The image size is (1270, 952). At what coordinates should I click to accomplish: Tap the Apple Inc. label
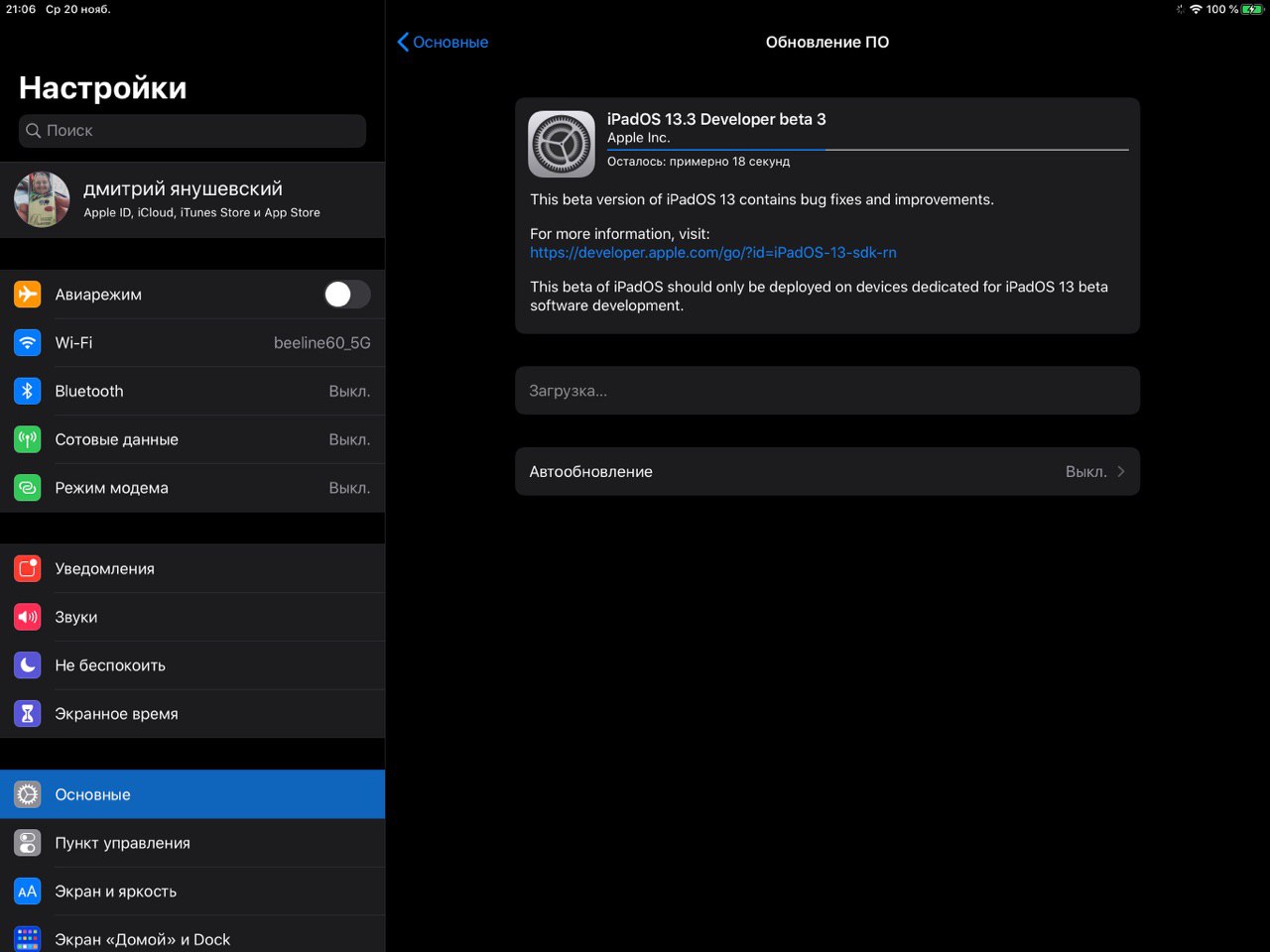click(639, 138)
